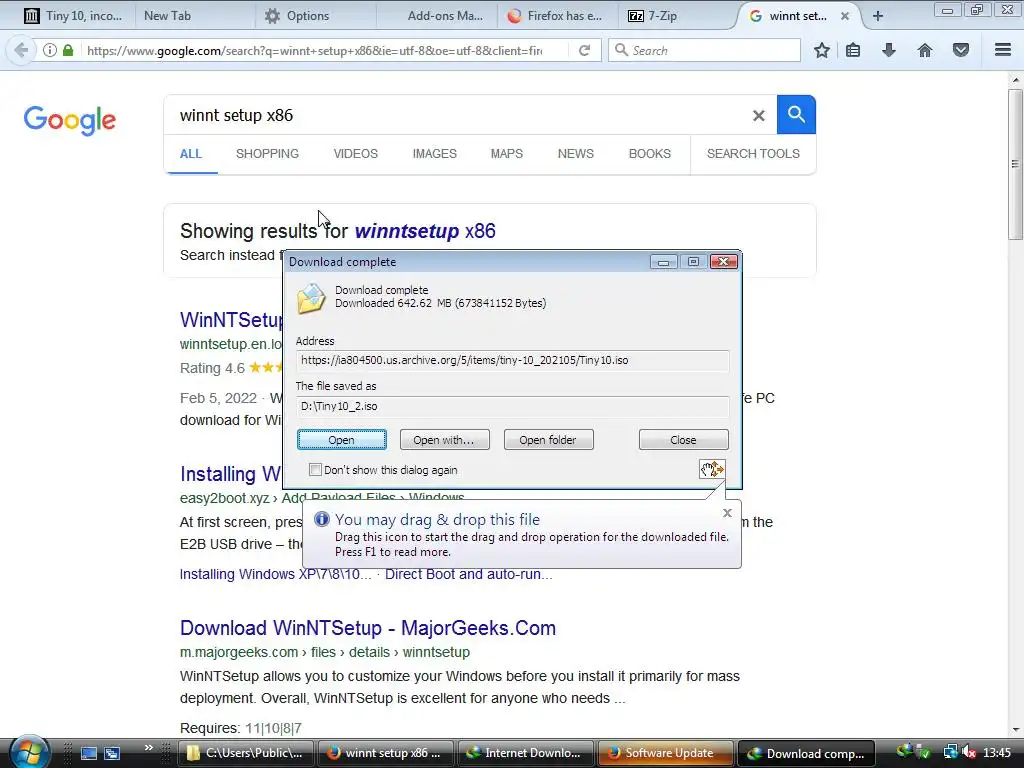
Task: Click the blue Google search button
Action: click(796, 114)
